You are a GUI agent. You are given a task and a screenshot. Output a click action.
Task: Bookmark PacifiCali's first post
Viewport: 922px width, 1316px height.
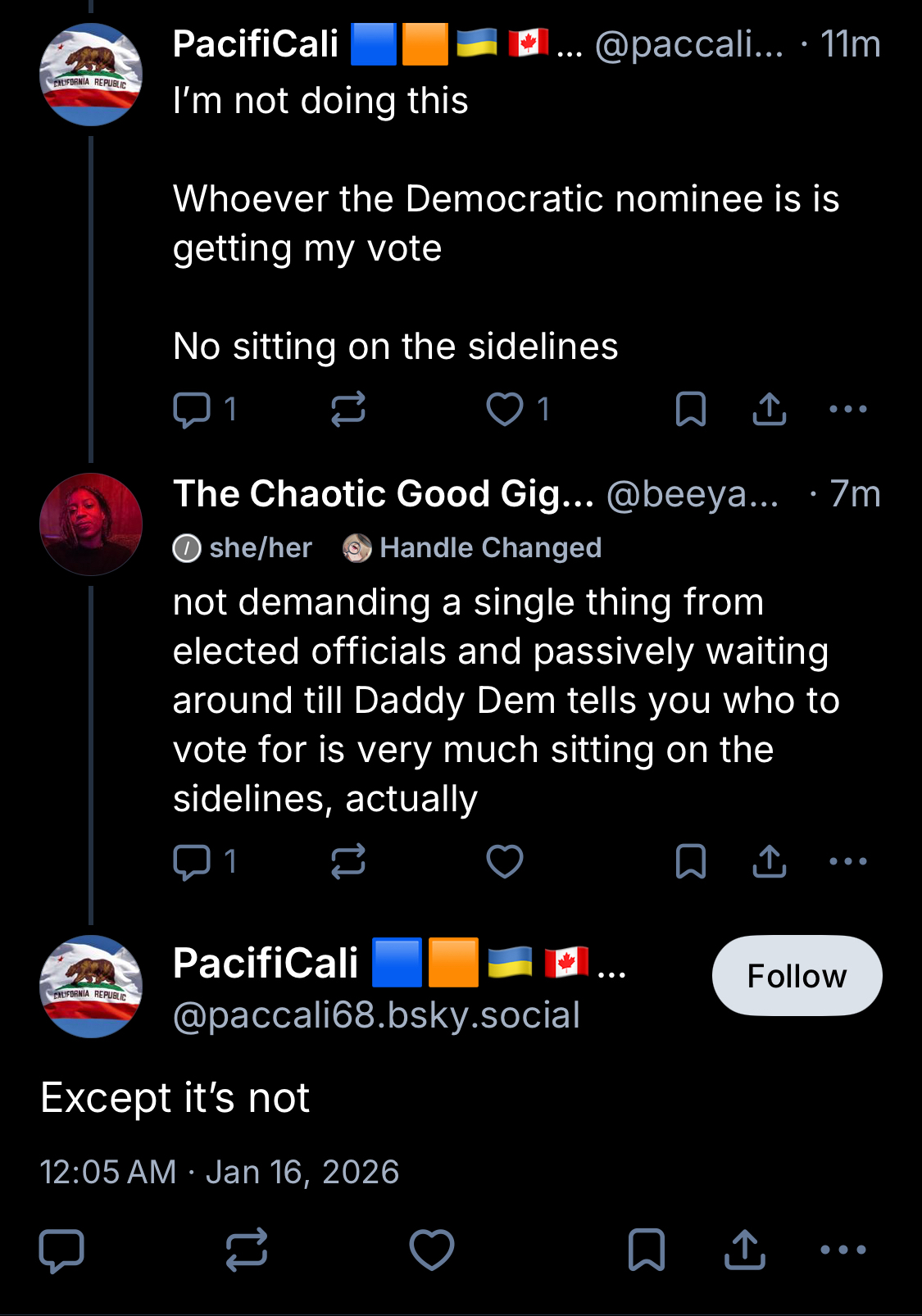(690, 409)
